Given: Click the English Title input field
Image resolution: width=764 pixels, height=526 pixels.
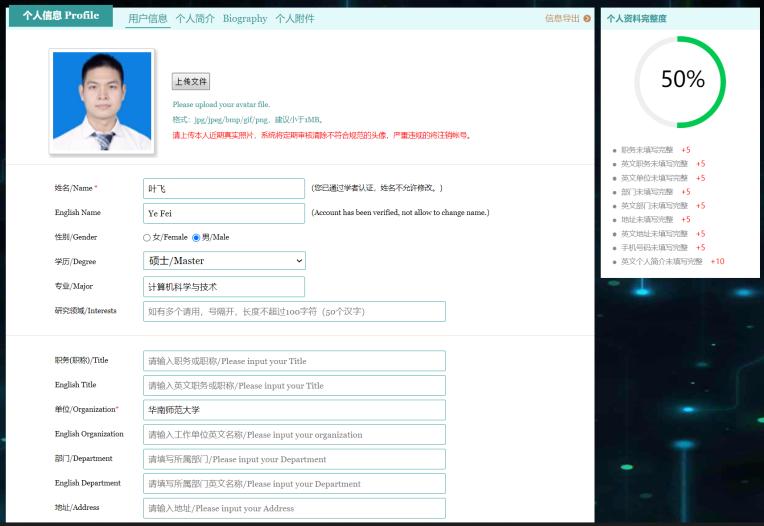Looking at the screenshot, I should coord(294,386).
